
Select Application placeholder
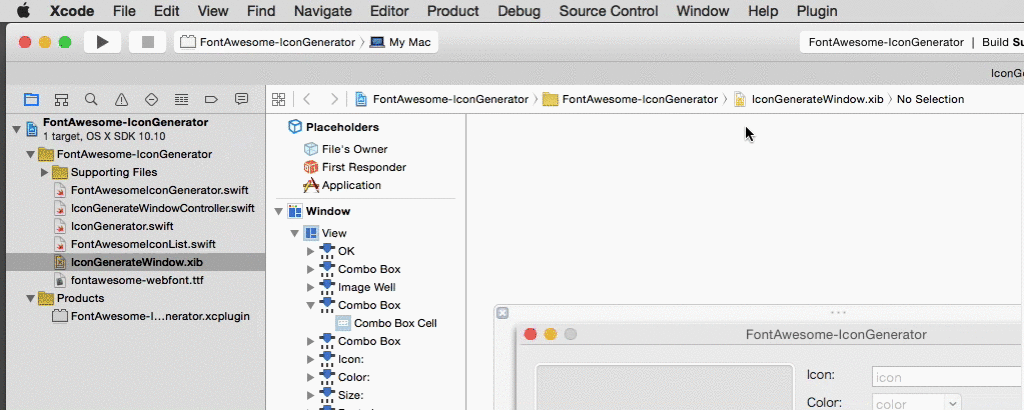pos(343,185)
